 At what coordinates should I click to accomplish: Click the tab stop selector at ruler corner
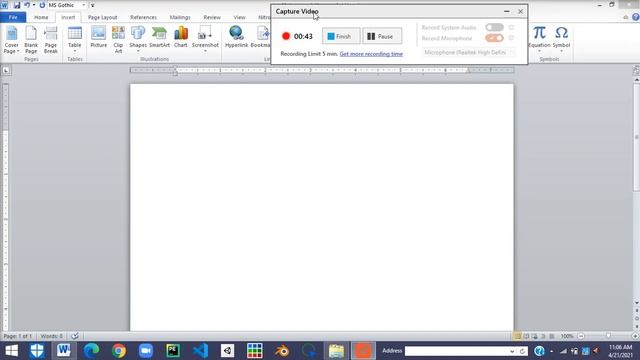[x=6, y=71]
